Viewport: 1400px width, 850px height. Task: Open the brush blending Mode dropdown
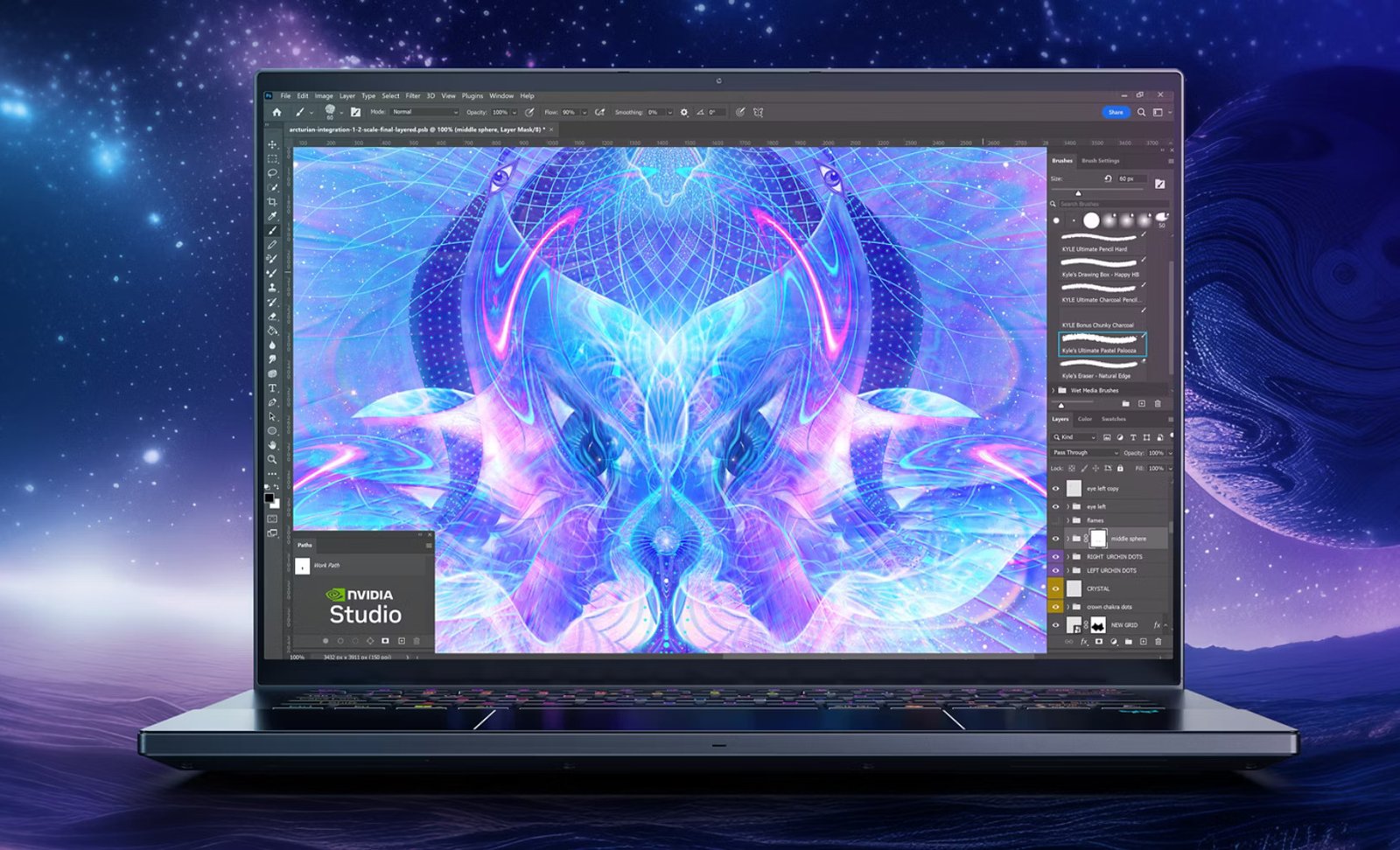(424, 112)
